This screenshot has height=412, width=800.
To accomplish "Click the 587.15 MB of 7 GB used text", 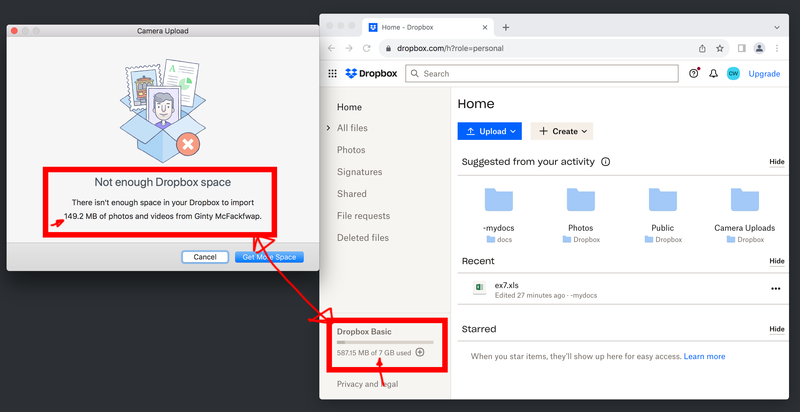I will (x=374, y=352).
